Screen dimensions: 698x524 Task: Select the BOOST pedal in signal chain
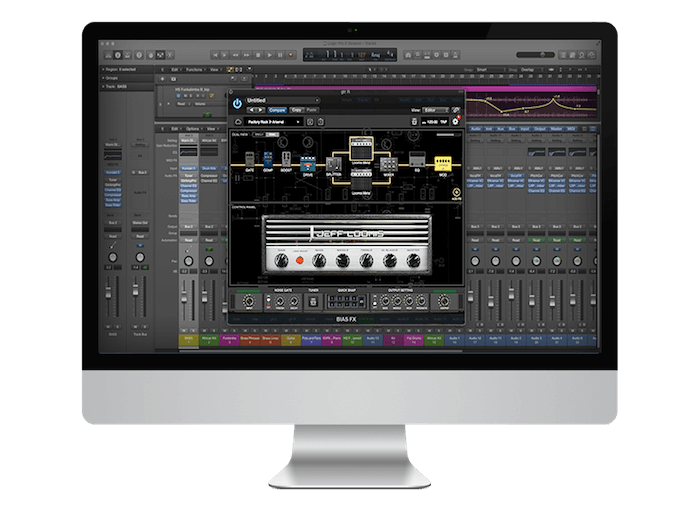click(286, 161)
